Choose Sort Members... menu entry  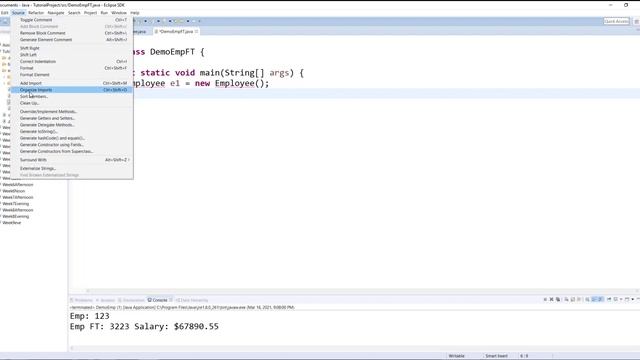(71, 96)
